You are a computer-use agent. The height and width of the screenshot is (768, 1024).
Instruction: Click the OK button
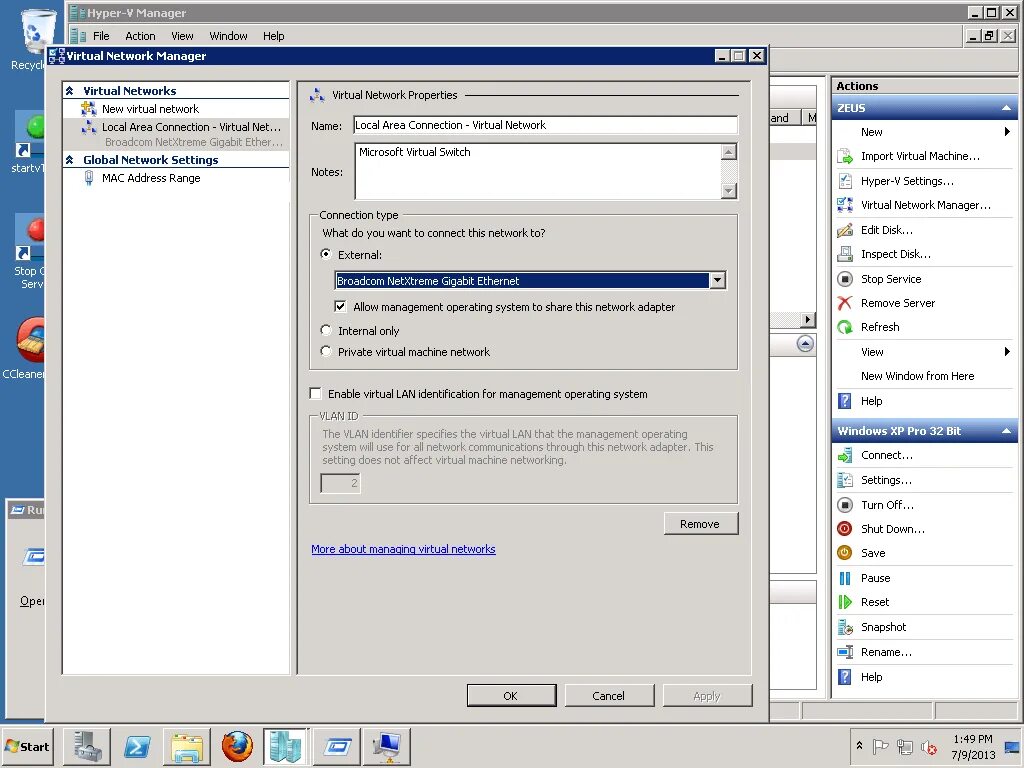[x=511, y=696]
